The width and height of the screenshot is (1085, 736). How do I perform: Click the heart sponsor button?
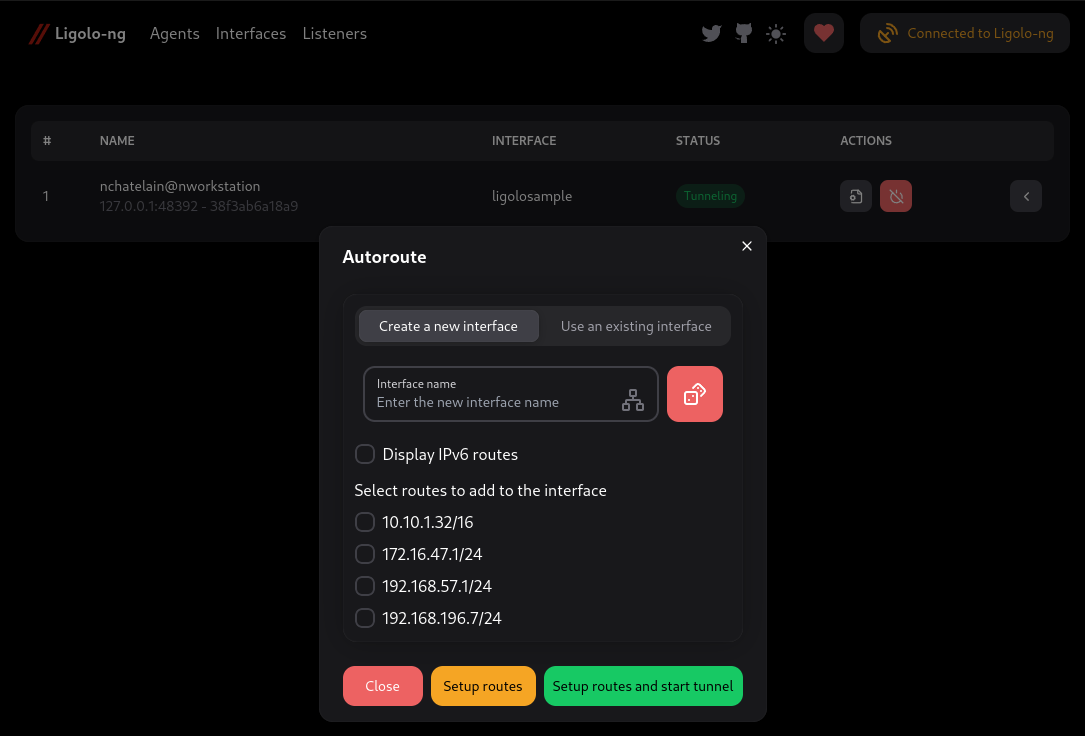pyautogui.click(x=823, y=33)
